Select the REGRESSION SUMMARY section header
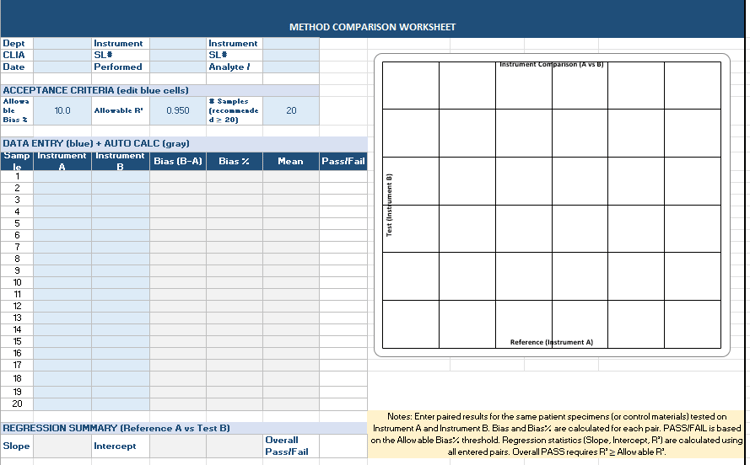 pos(184,428)
